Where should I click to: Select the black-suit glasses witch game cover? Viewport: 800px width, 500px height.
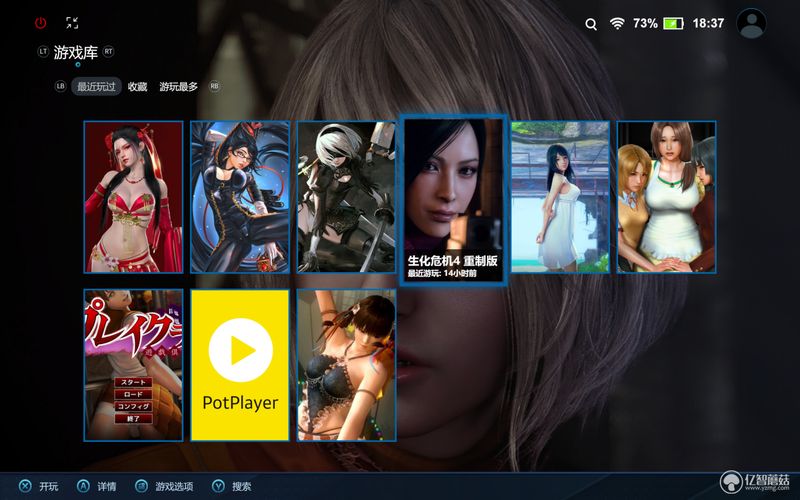pyautogui.click(x=240, y=197)
